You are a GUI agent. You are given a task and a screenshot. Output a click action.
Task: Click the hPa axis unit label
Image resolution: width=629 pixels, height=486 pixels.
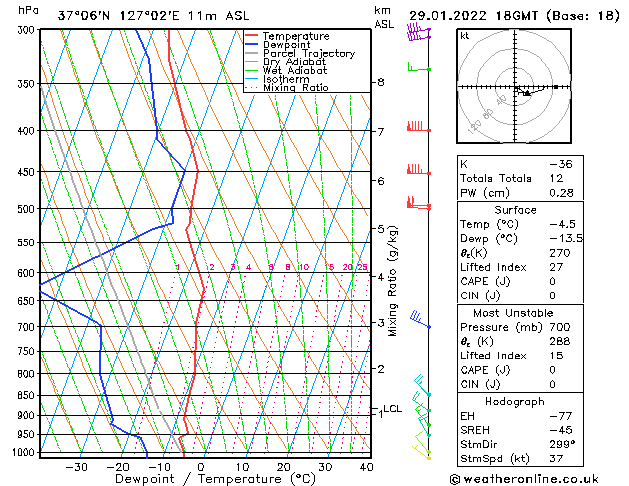pos(28,10)
